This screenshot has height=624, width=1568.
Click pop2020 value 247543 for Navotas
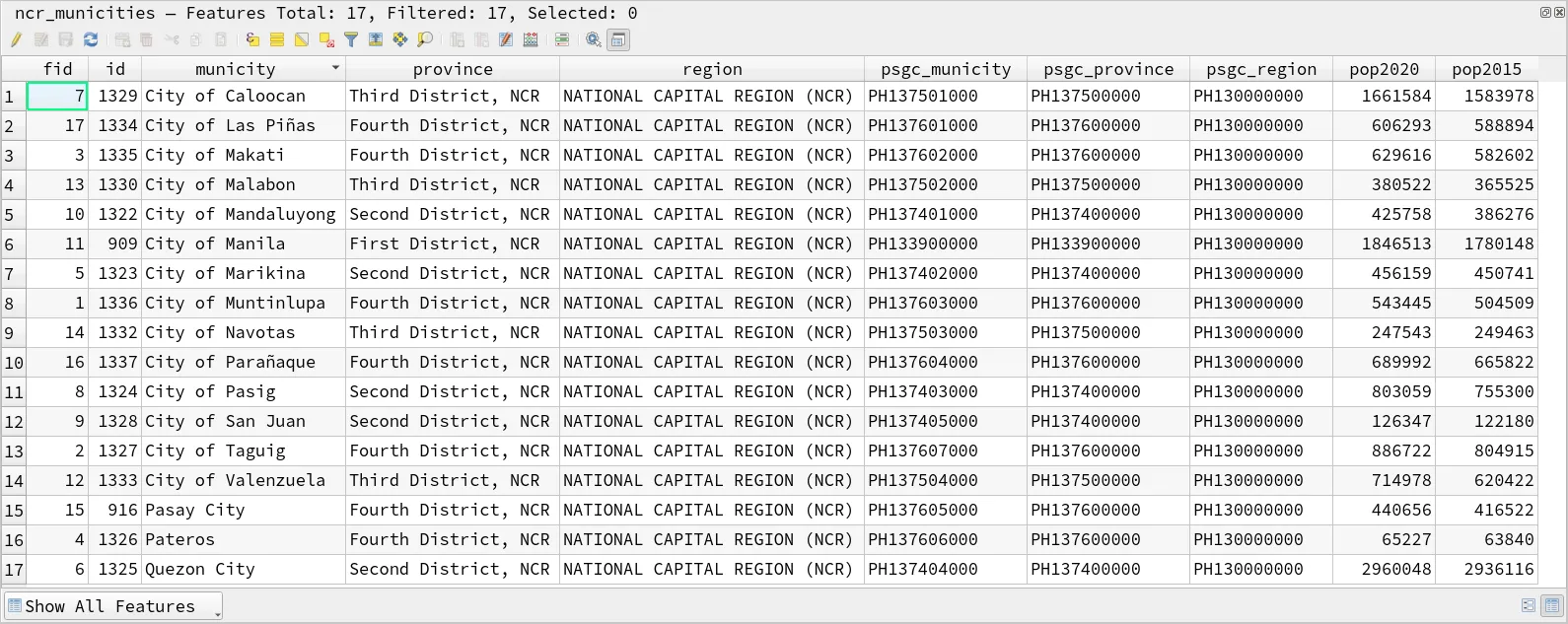click(x=1384, y=332)
